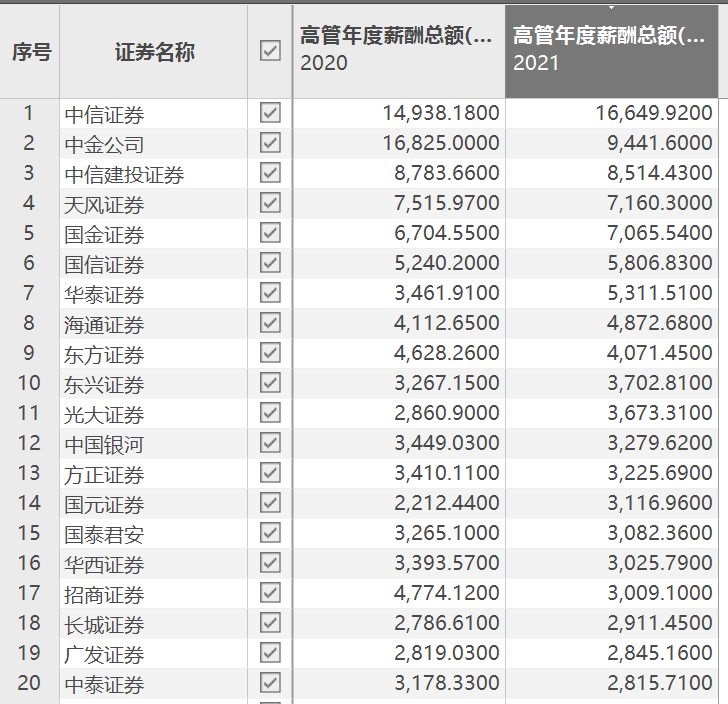Select the 华西证券 name cell
The width and height of the screenshot is (728, 704).
pyautogui.click(x=153, y=563)
